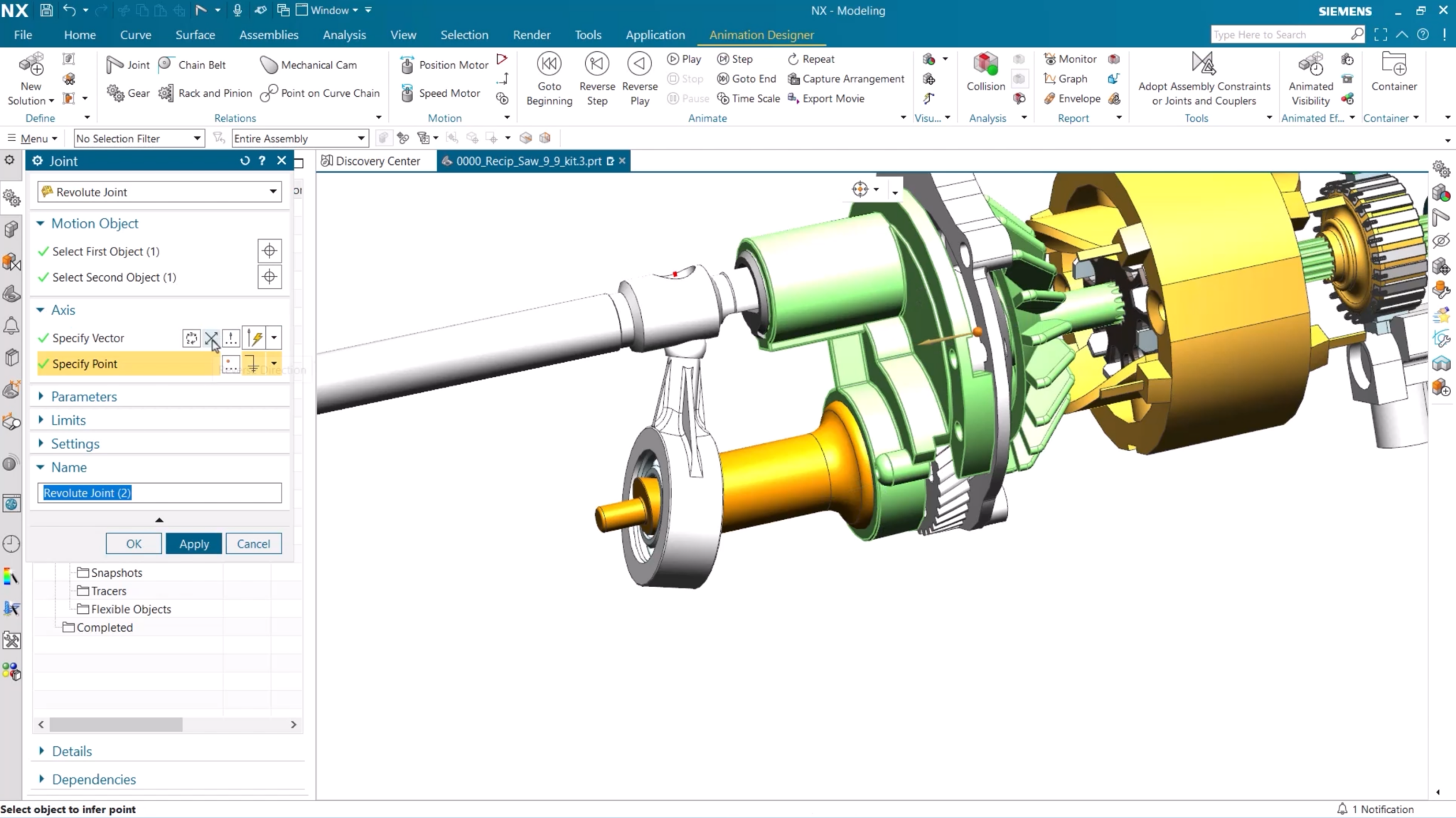Click the Joint tool icon
Image resolution: width=1456 pixels, height=818 pixels.
[115, 65]
